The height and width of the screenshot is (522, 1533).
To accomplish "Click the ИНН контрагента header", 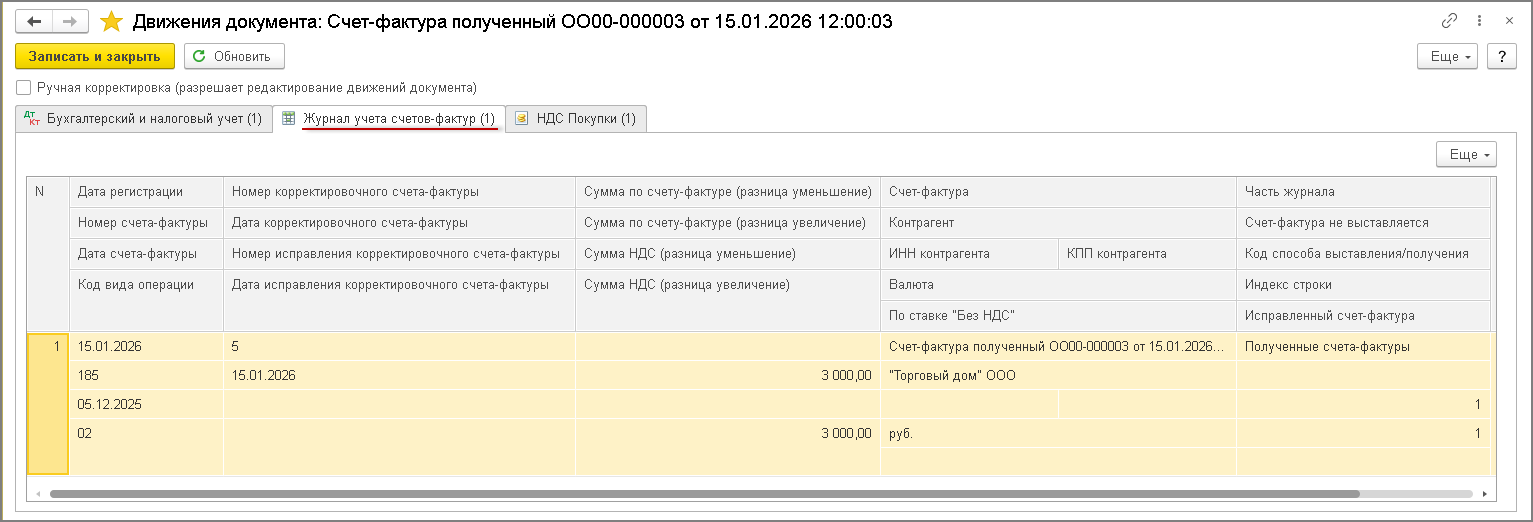I will (969, 254).
